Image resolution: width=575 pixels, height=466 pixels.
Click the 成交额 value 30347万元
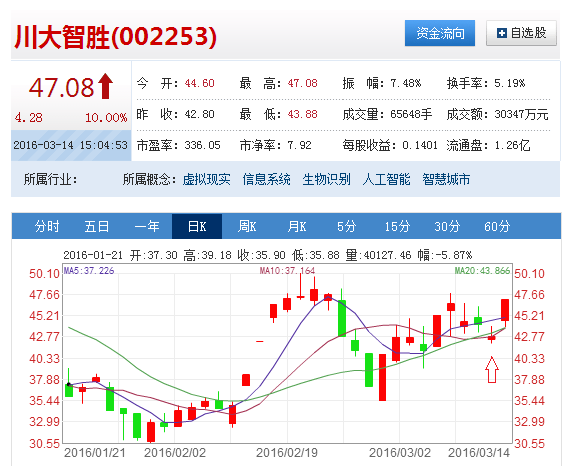521,114
